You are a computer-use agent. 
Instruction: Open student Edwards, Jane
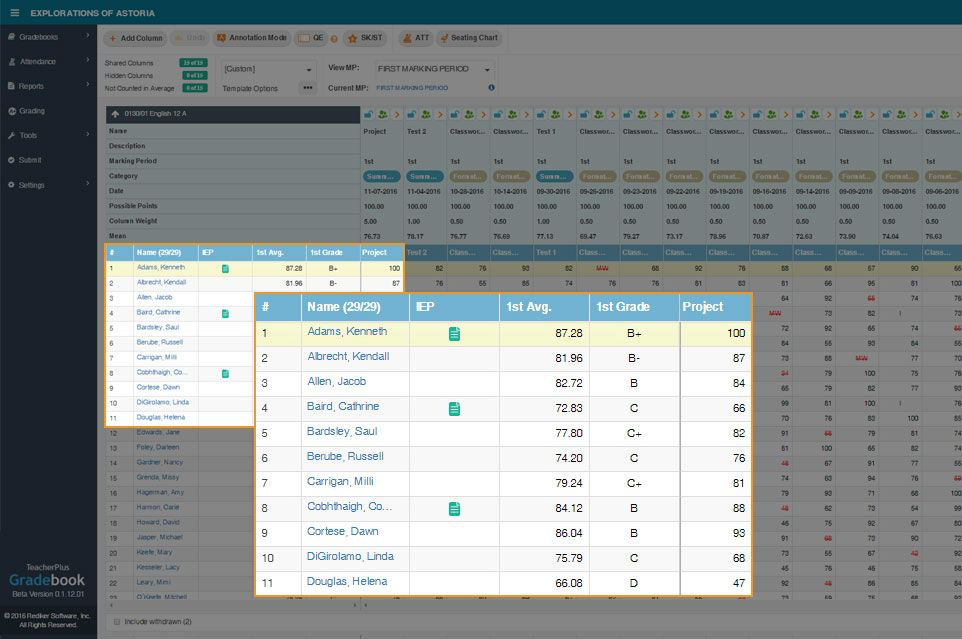pyautogui.click(x=158, y=432)
